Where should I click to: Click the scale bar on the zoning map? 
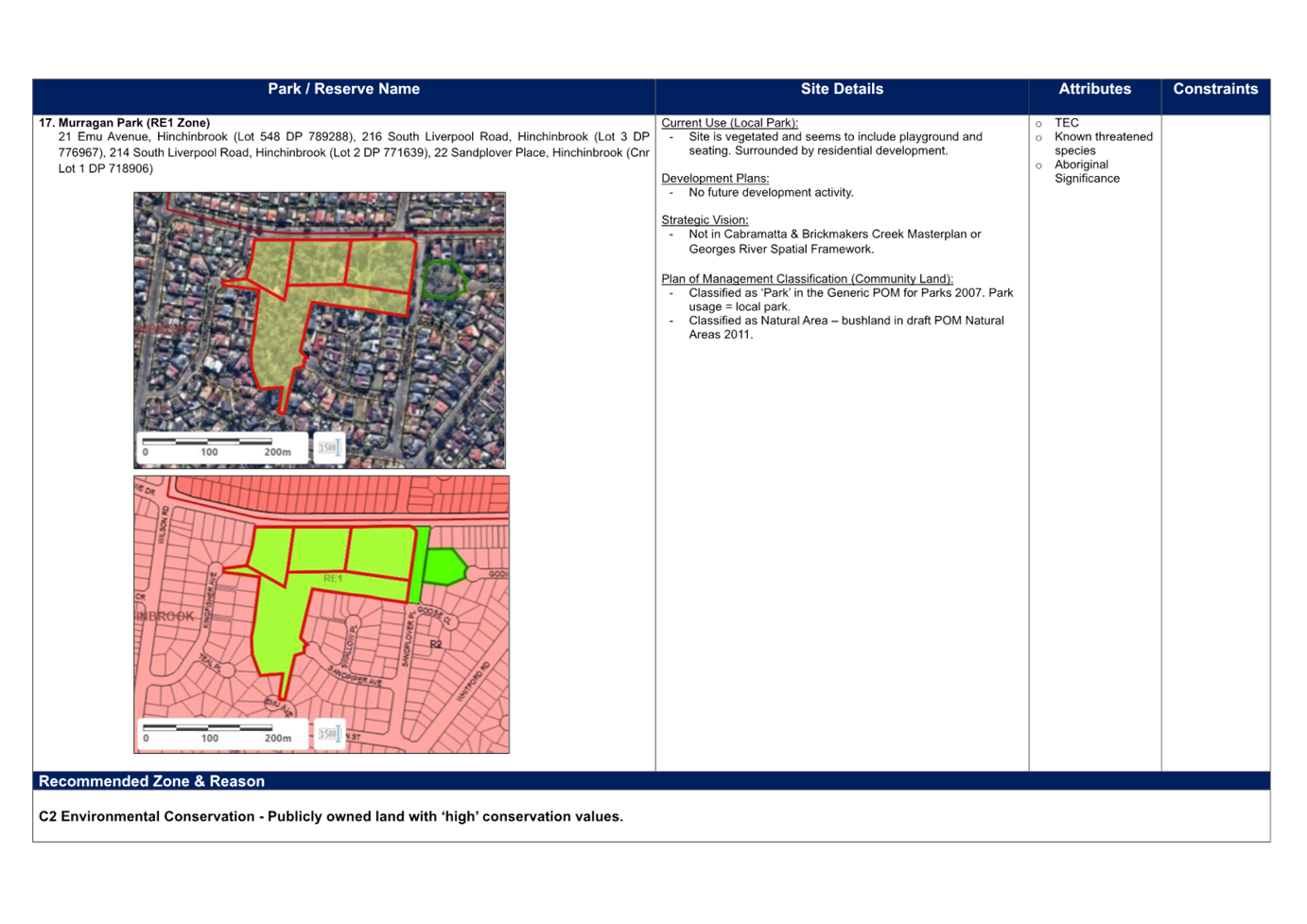click(222, 734)
